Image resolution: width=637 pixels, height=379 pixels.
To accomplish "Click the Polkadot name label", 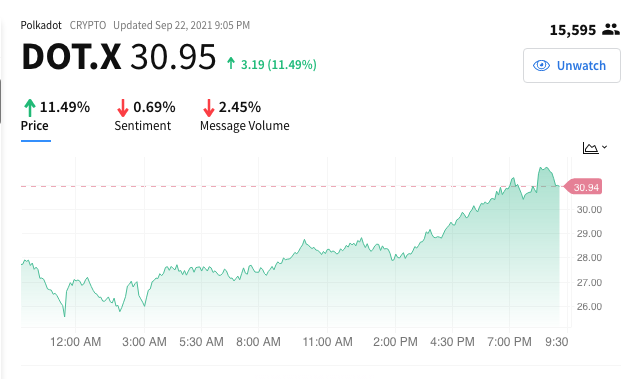I will coord(41,25).
